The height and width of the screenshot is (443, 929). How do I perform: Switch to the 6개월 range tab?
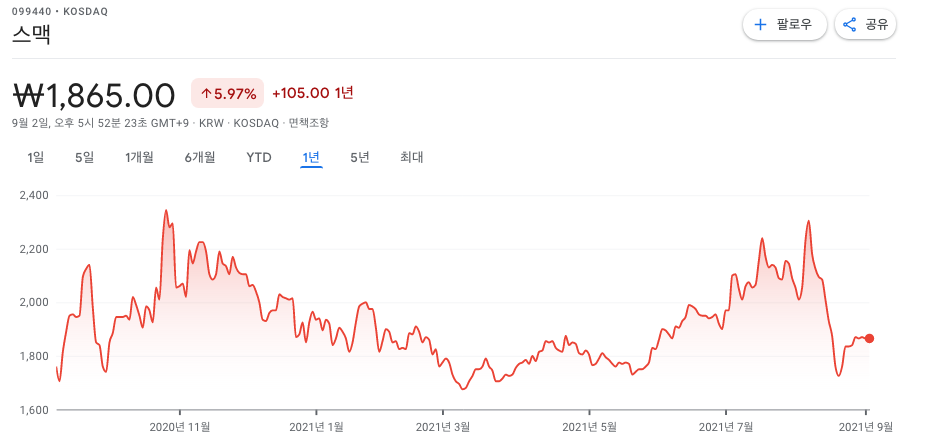[x=200, y=158]
